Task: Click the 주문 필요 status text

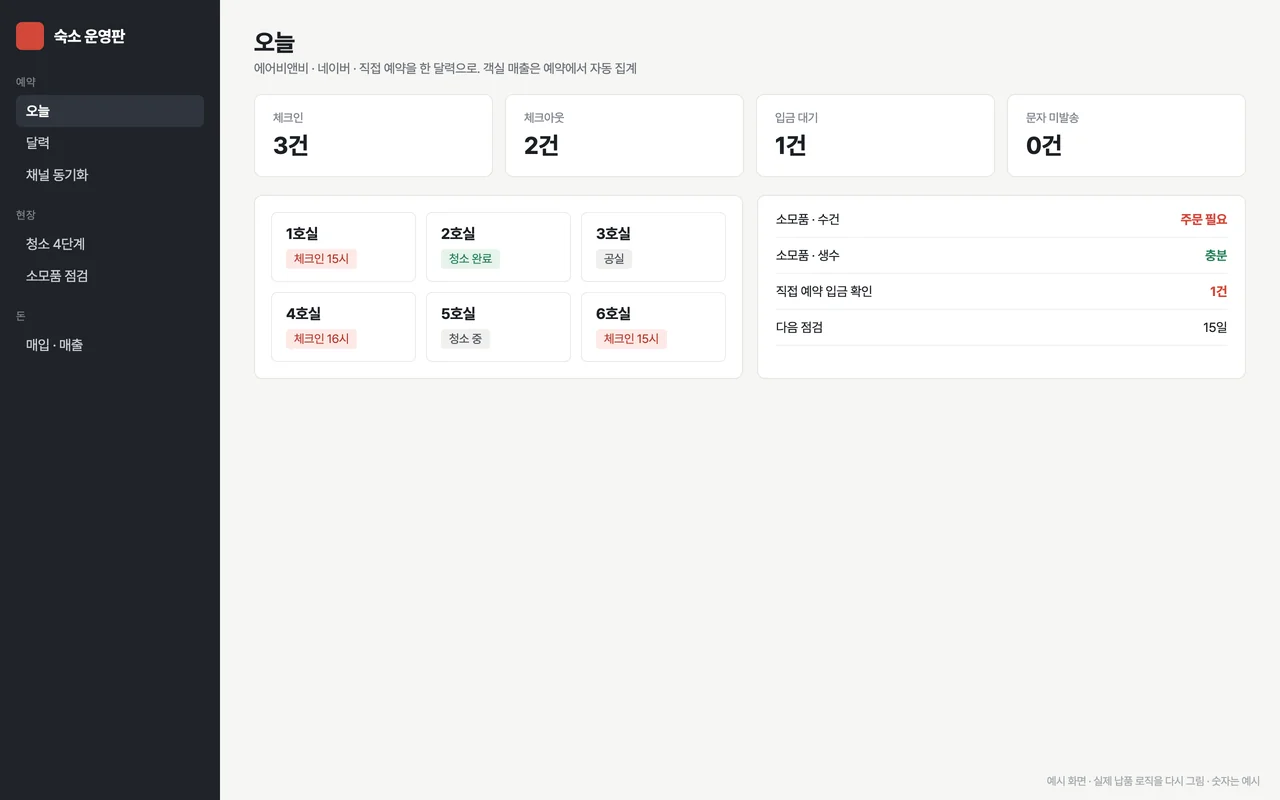Action: pos(1203,219)
